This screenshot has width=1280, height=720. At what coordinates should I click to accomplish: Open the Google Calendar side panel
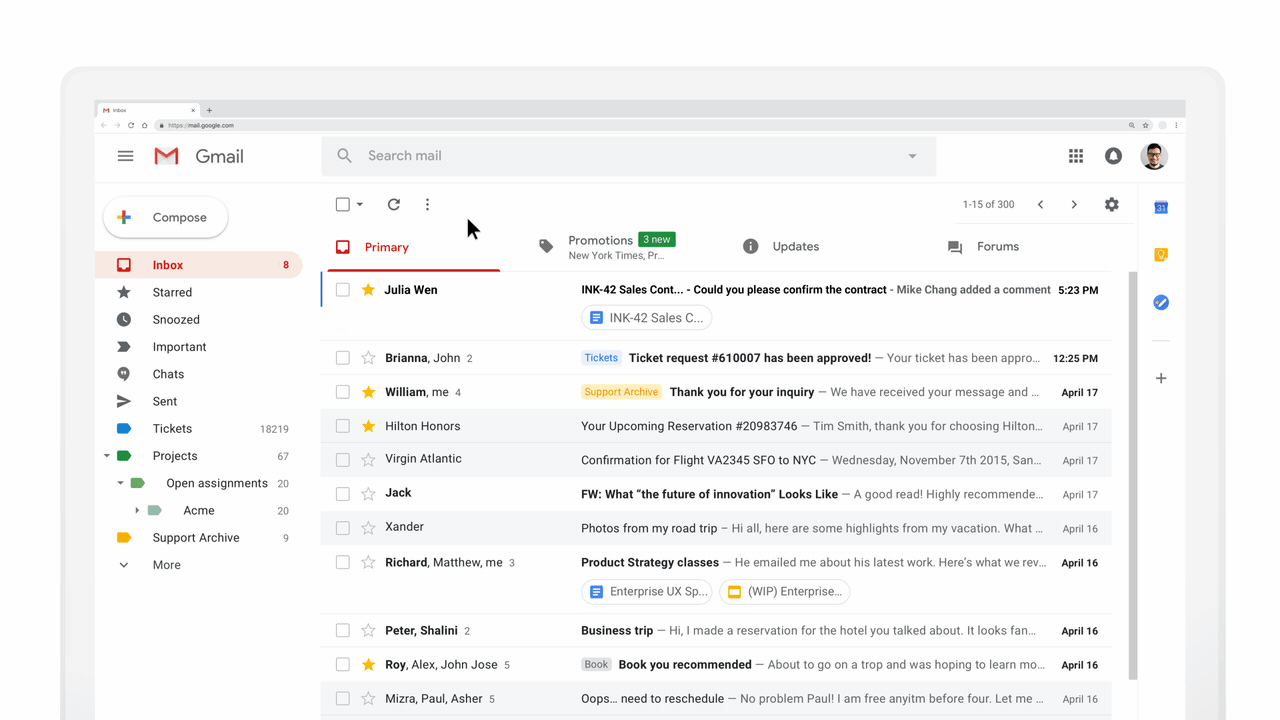pyautogui.click(x=1160, y=207)
